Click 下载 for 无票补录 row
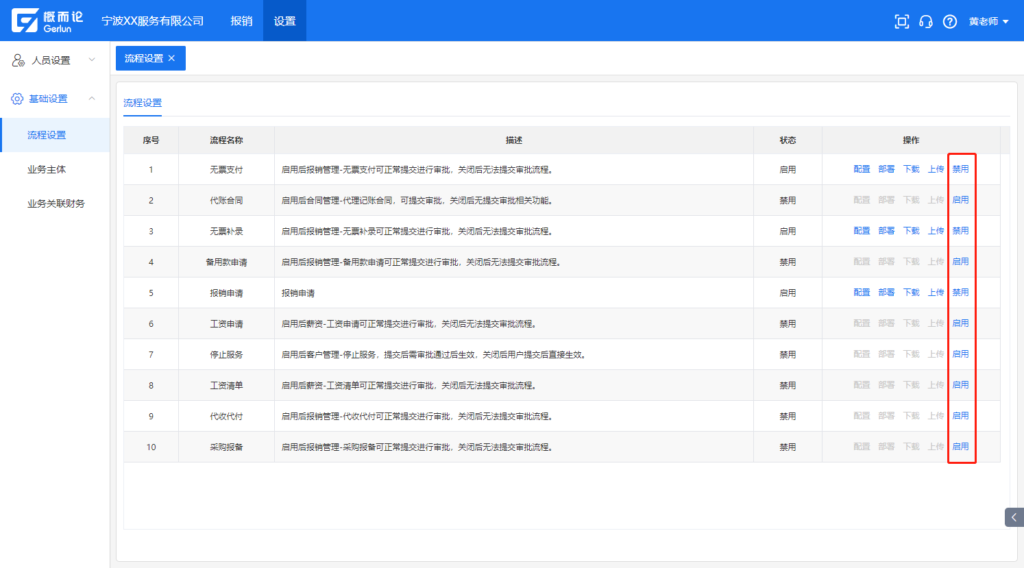 tap(911, 230)
